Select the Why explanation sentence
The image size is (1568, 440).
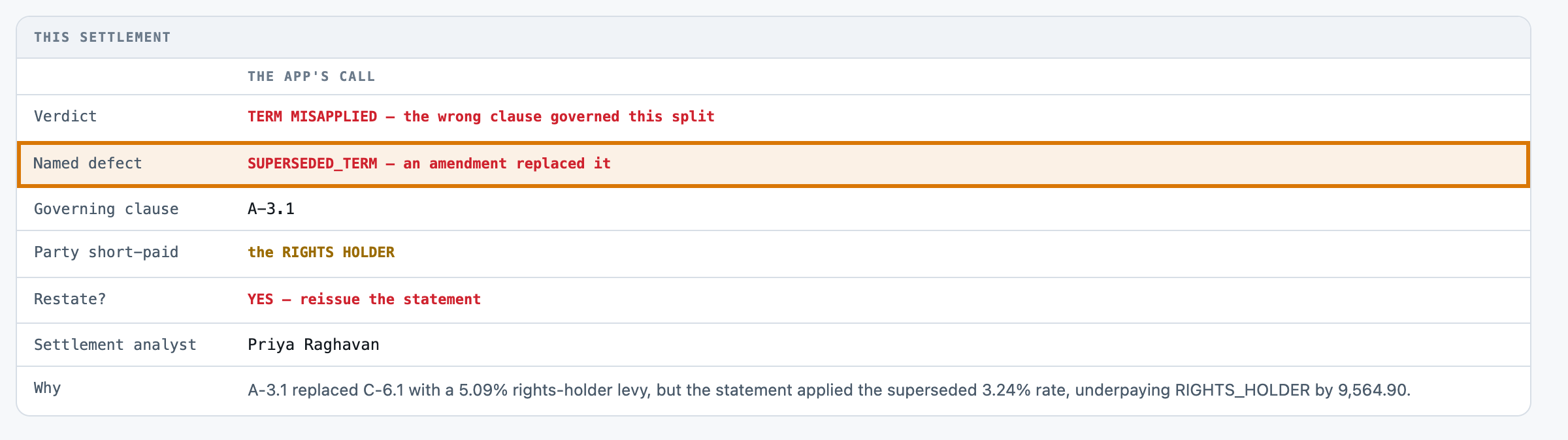coord(829,390)
